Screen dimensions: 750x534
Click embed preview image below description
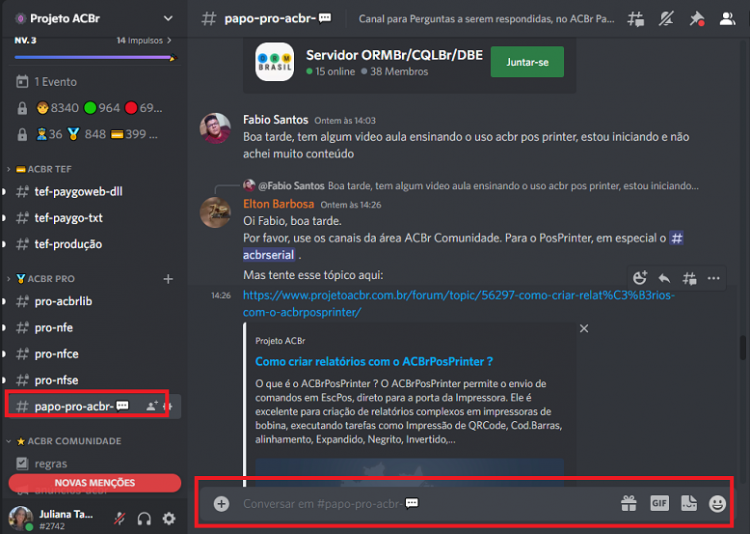pyautogui.click(x=409, y=471)
